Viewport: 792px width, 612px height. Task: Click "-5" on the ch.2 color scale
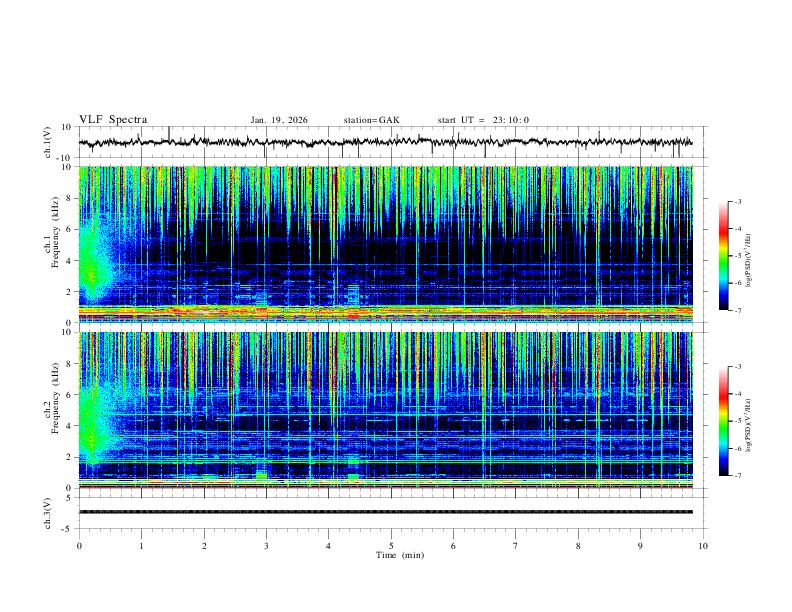pyautogui.click(x=738, y=421)
